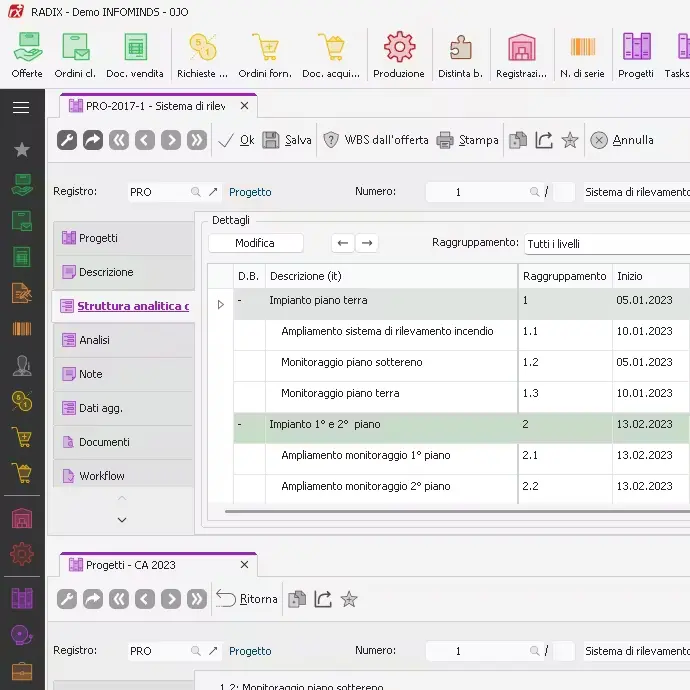The width and height of the screenshot is (690, 690).
Task: Click Modifica button in Dettagli
Action: click(256, 243)
